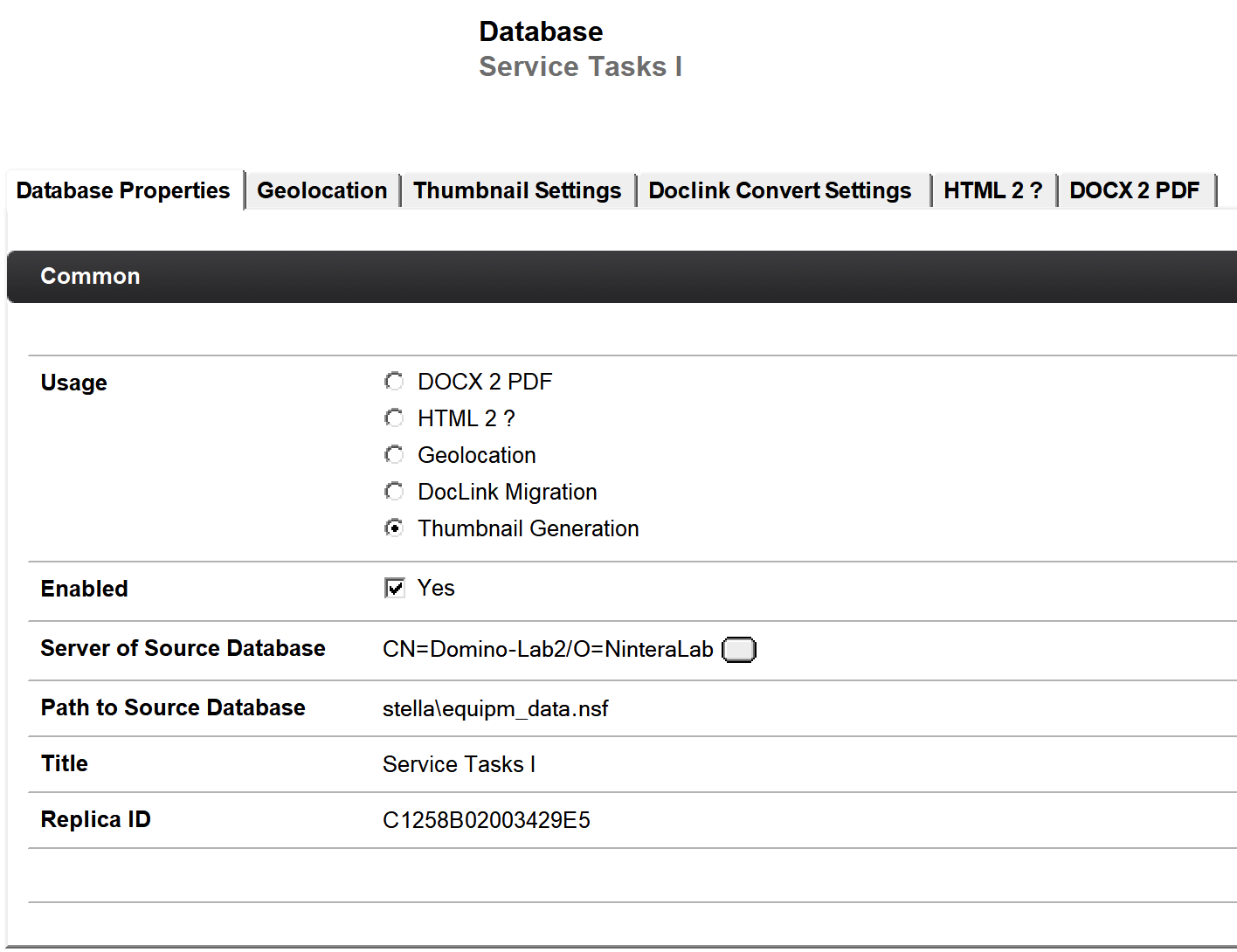Image resolution: width=1237 pixels, height=952 pixels.
Task: Click the Title field value Service Tasks I
Action: coord(459,764)
